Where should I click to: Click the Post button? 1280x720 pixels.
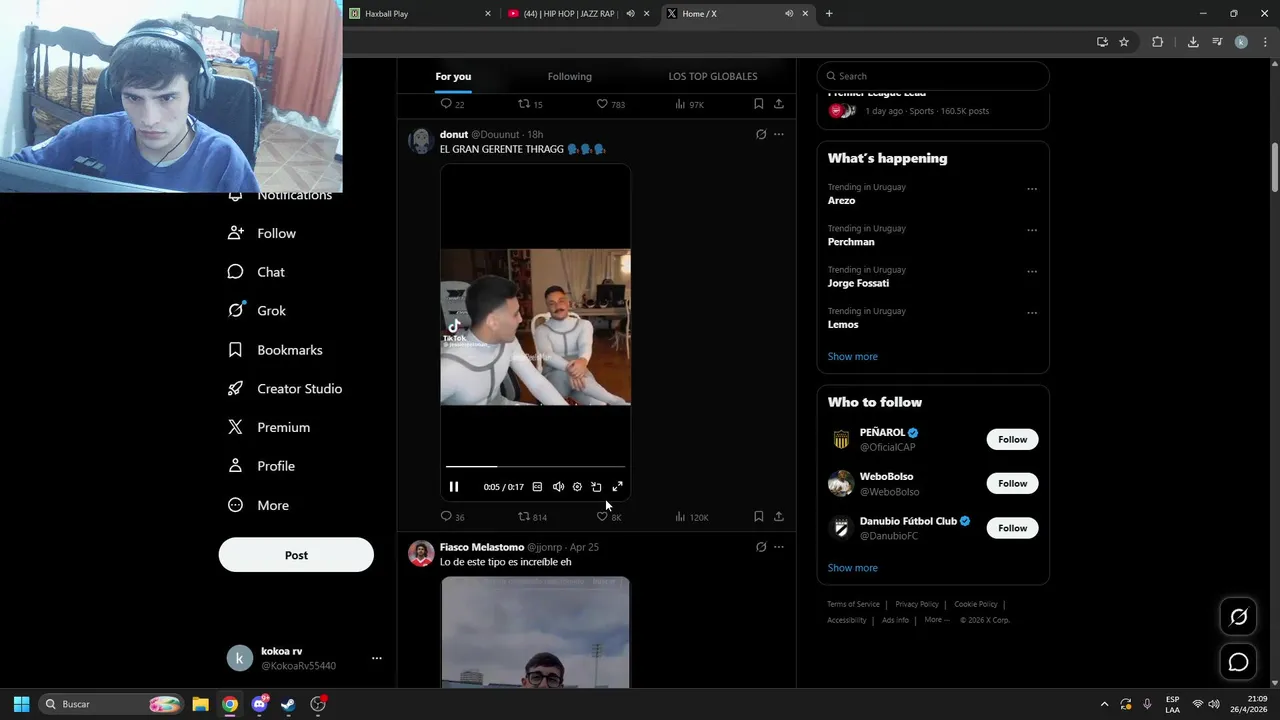coord(296,555)
